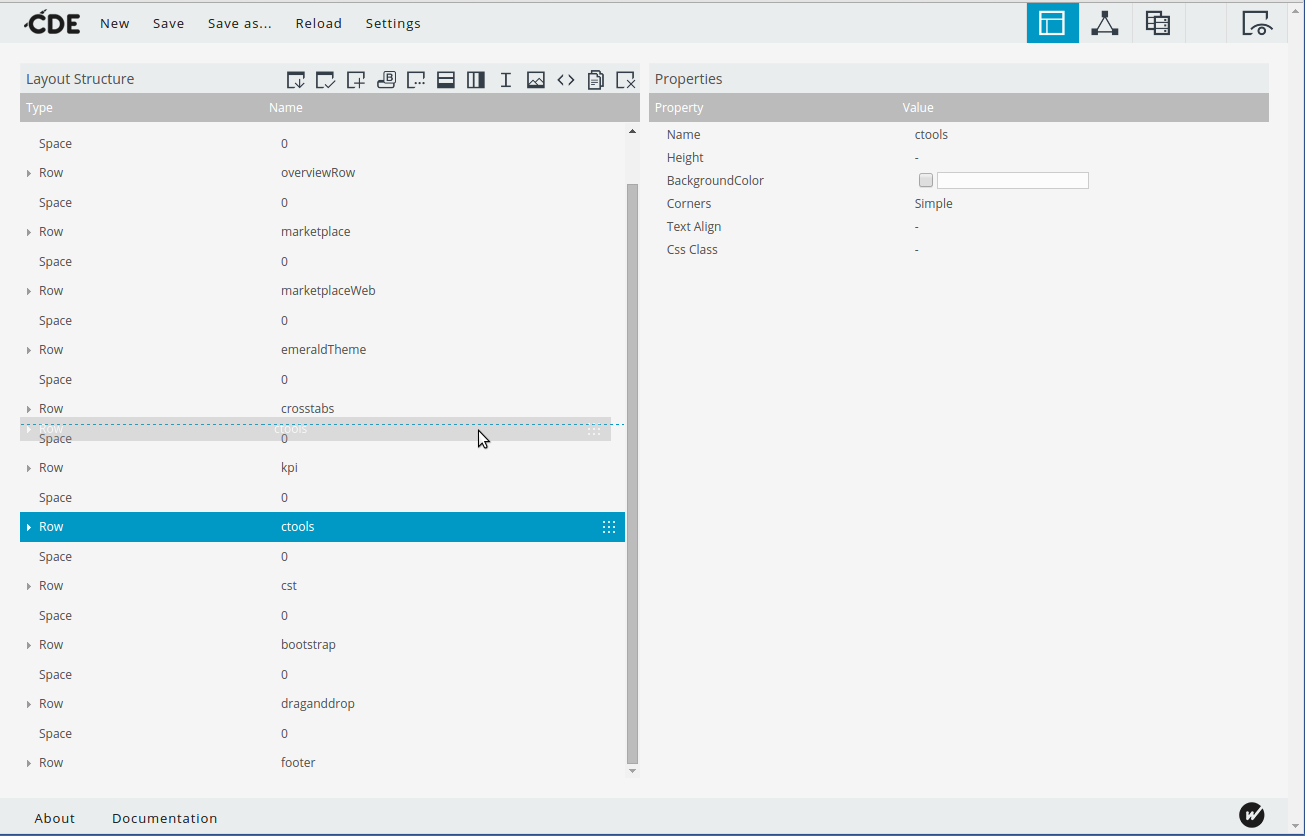Open the Documentation link

click(164, 817)
